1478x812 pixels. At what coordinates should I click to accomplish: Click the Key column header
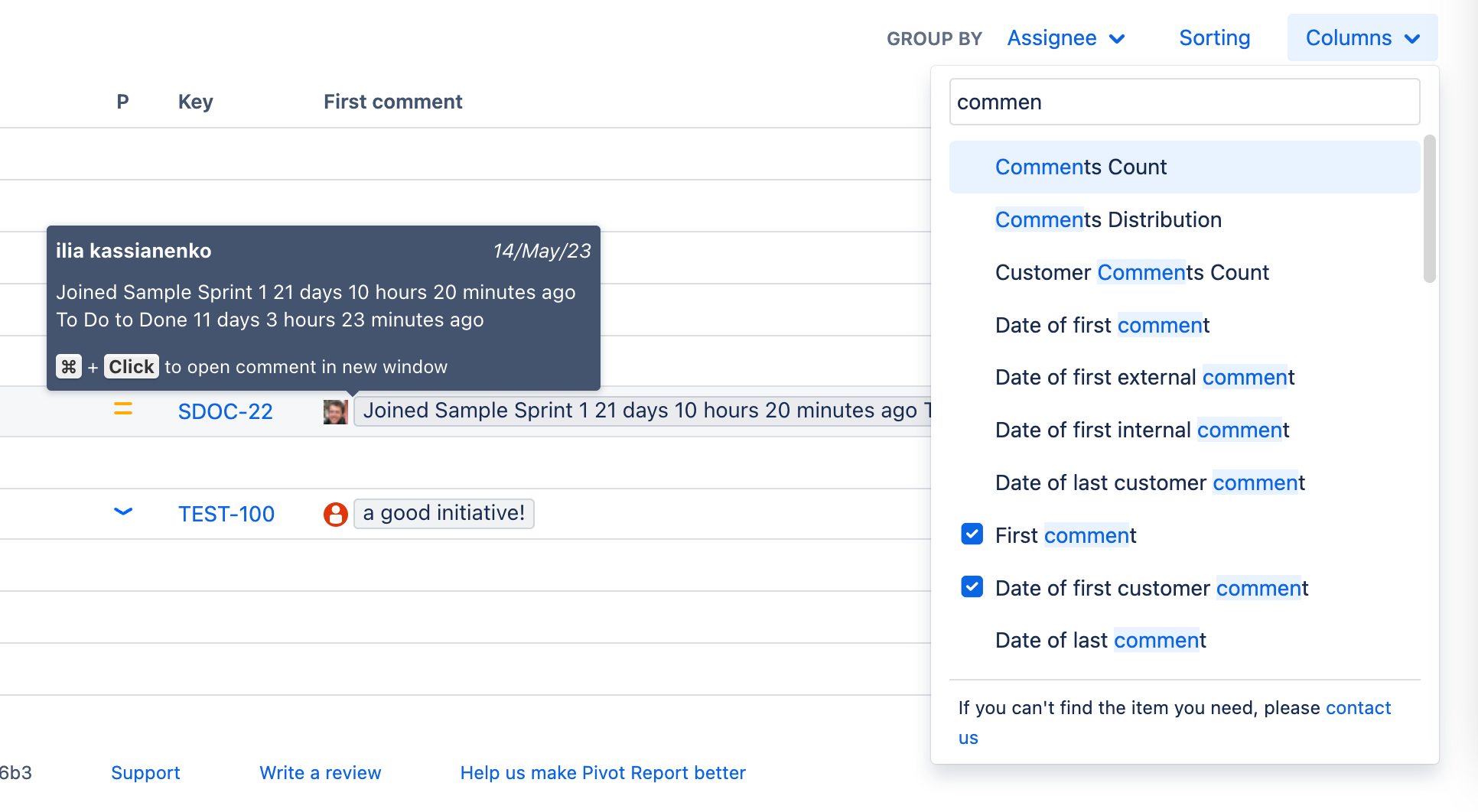pyautogui.click(x=195, y=102)
